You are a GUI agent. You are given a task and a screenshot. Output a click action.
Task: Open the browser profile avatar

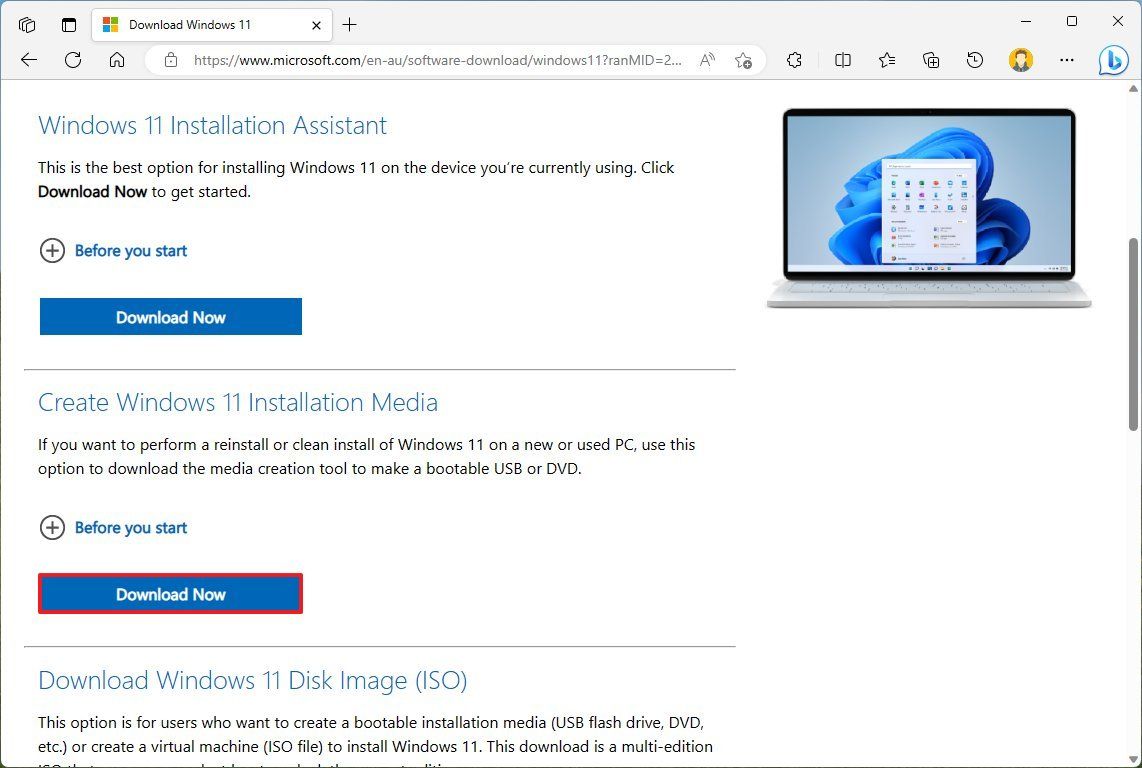click(1020, 60)
